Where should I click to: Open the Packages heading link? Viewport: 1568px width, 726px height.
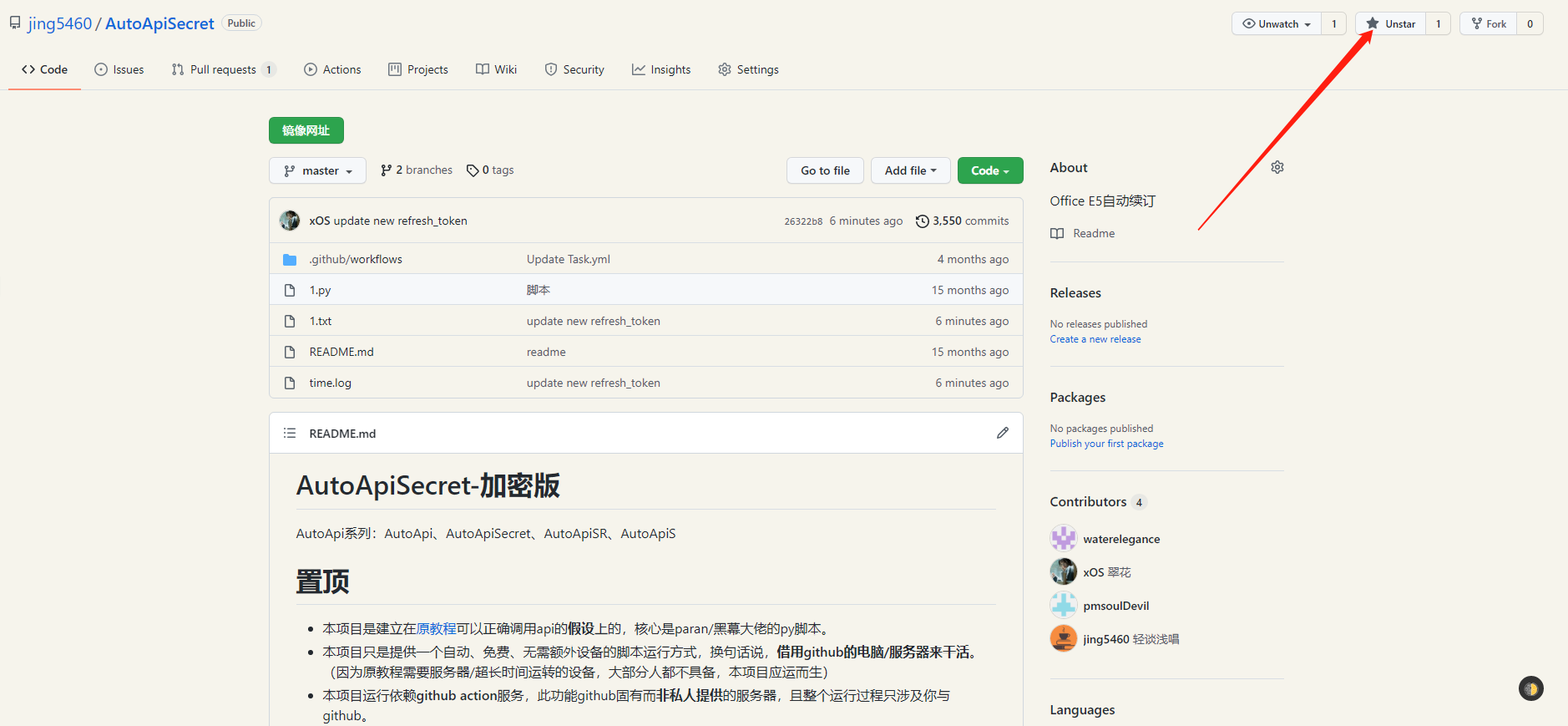click(x=1078, y=397)
